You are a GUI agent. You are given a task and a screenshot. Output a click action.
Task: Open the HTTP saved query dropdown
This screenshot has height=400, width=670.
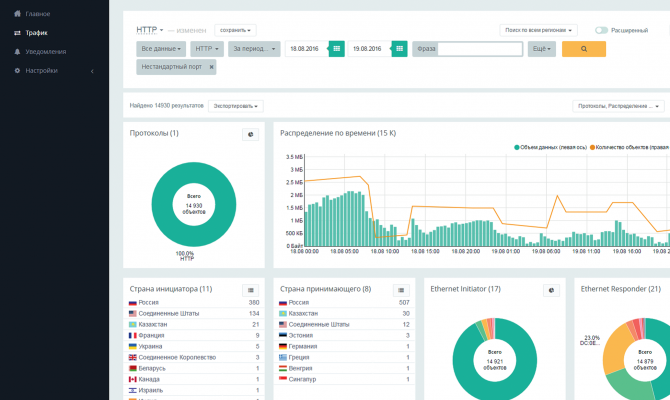point(150,30)
